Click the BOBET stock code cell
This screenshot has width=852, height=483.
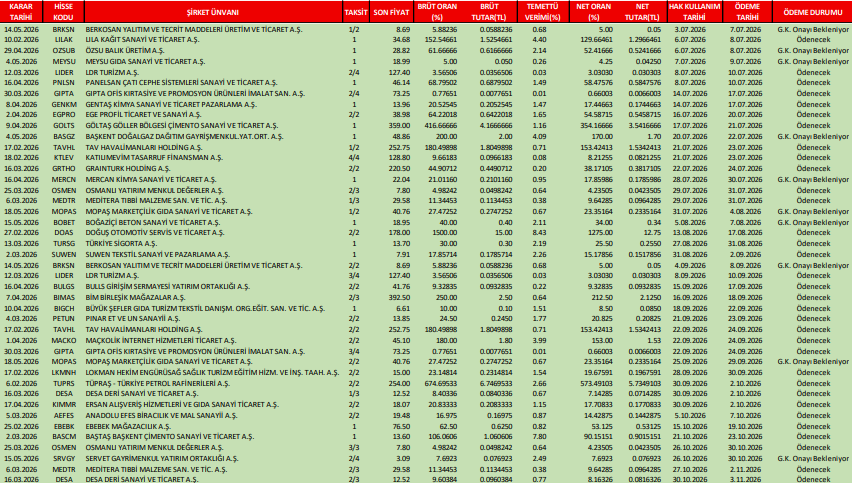tap(64, 222)
